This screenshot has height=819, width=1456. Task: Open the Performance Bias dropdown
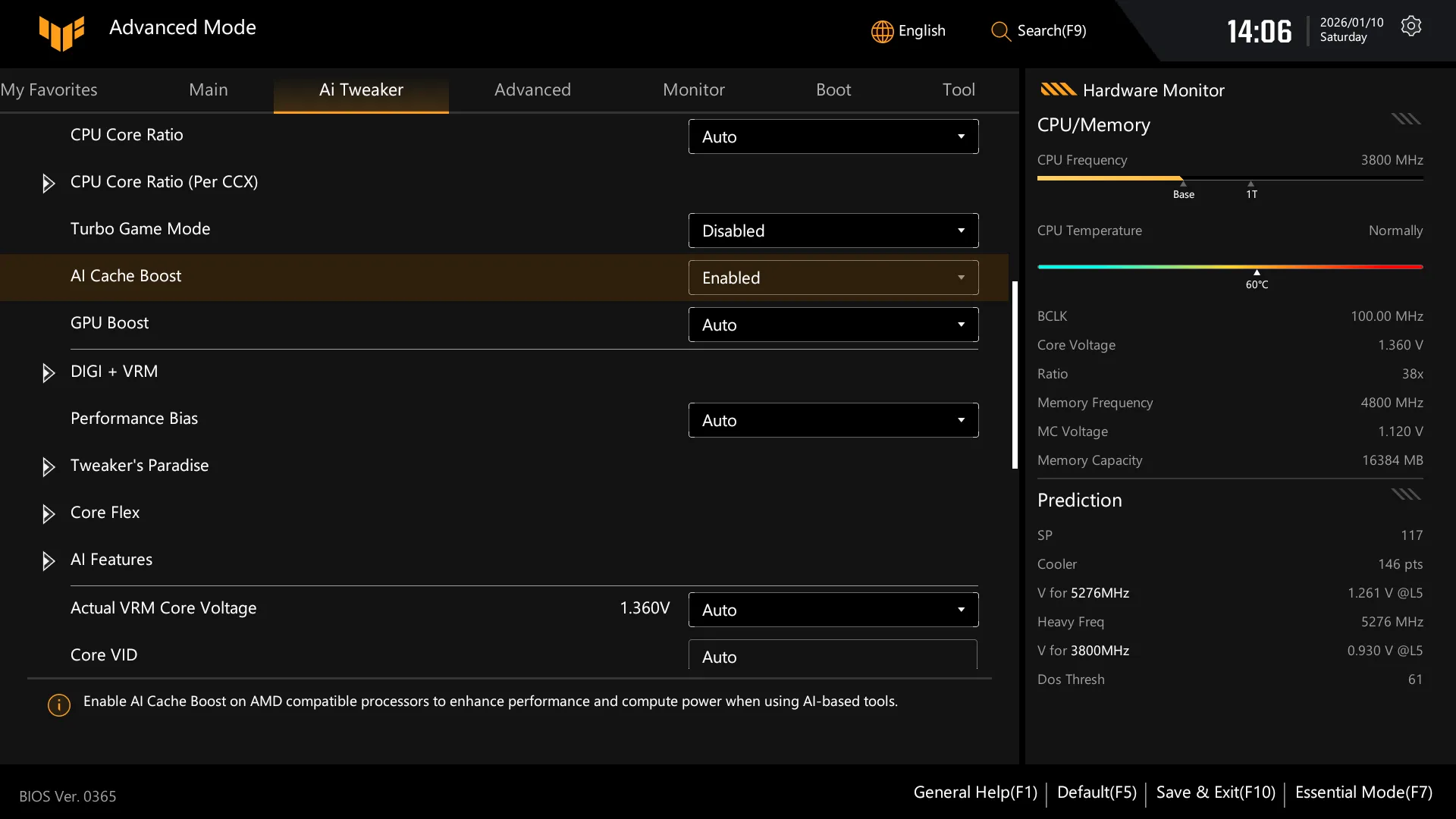833,420
